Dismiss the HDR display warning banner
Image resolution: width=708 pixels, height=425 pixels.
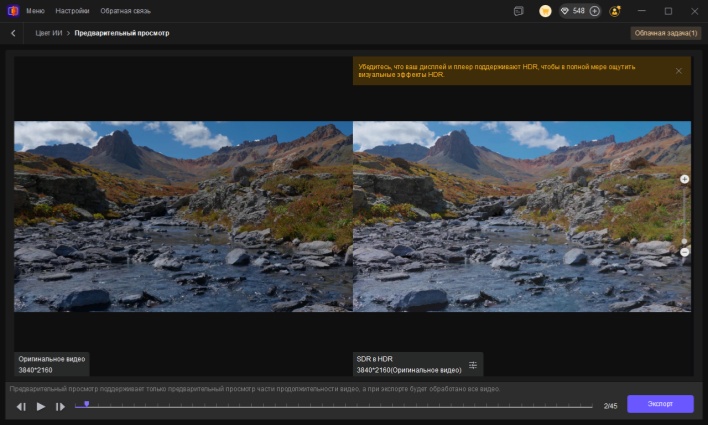tap(678, 71)
